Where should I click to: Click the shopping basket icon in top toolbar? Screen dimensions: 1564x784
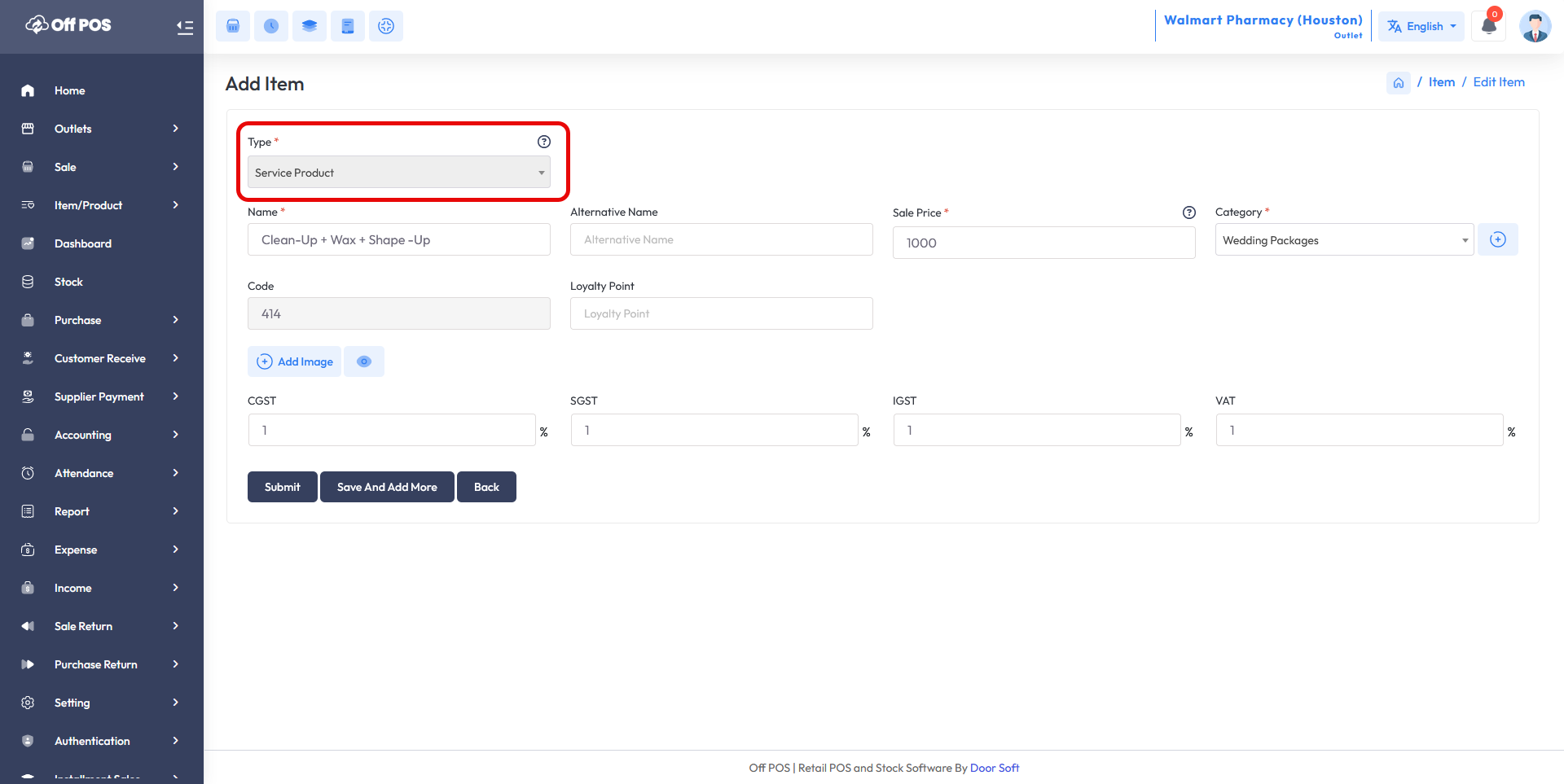pos(233,26)
